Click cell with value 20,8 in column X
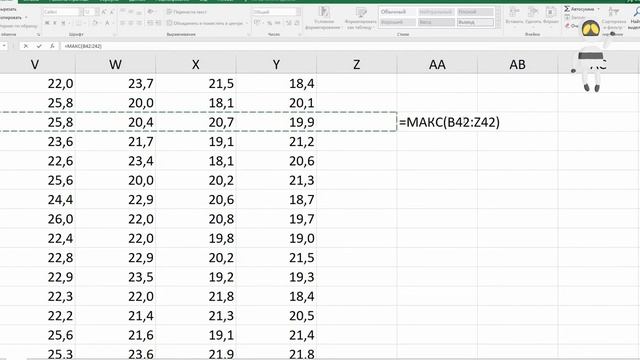 196,219
